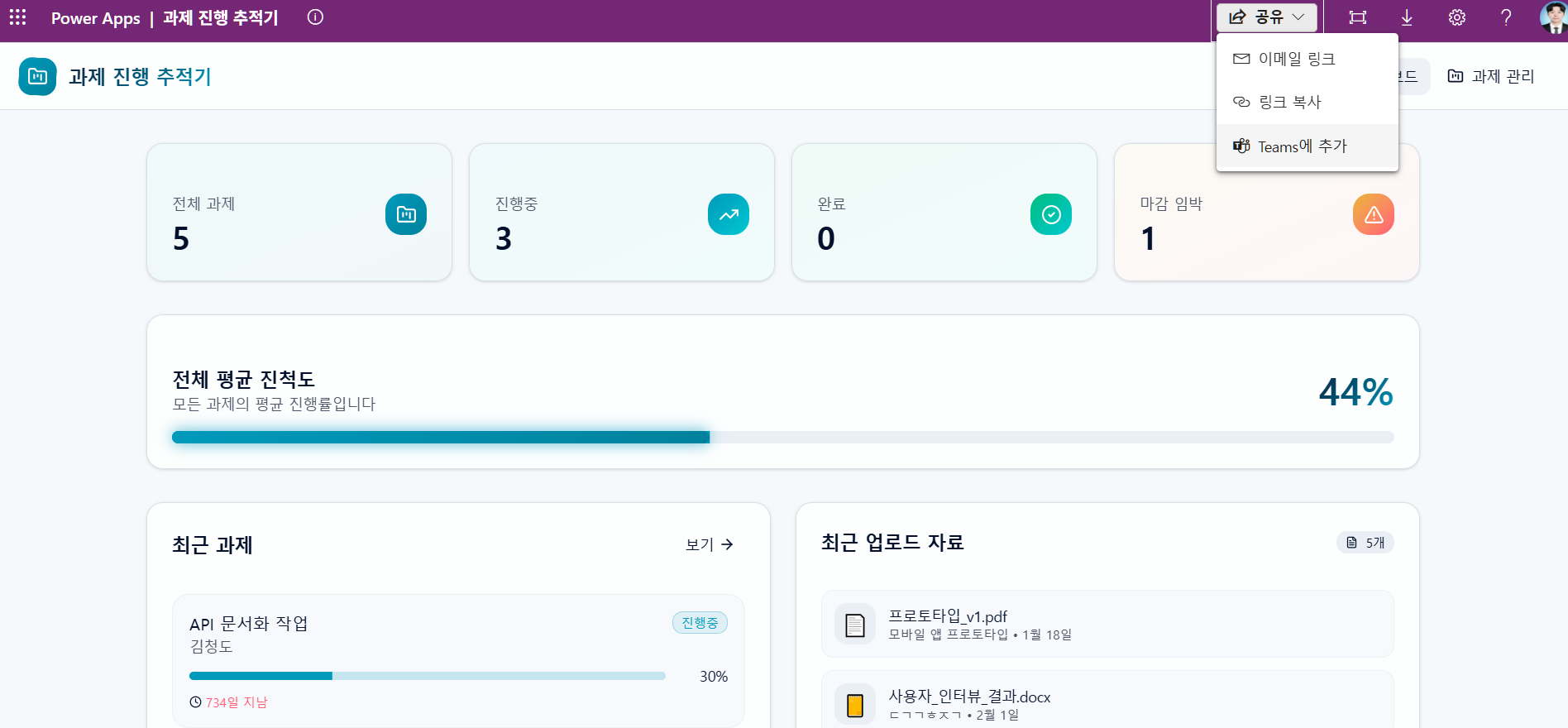Open the 프로토타입_v1.pdf file row
Screen dimensions: 1568x728
point(1107,624)
